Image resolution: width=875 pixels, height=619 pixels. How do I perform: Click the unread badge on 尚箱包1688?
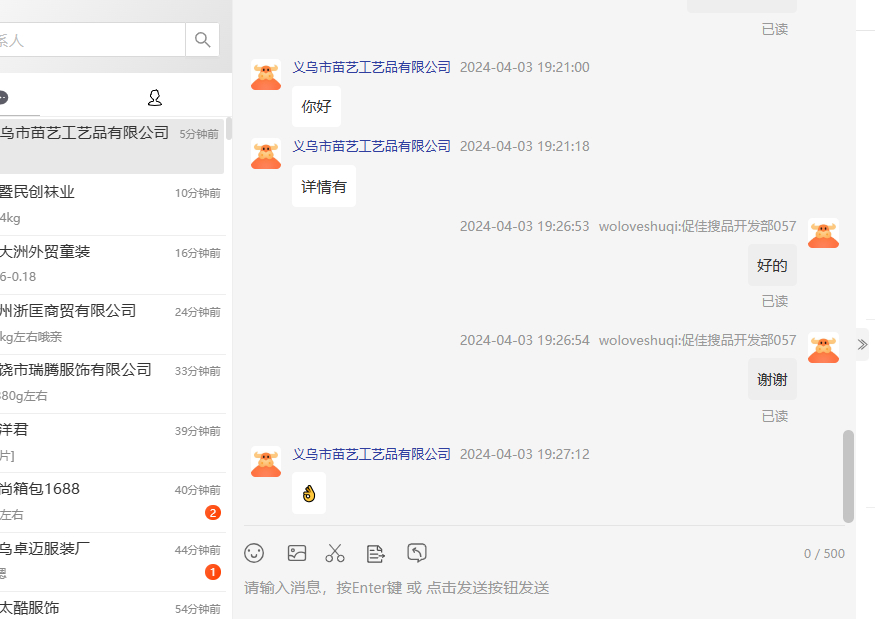coord(212,513)
